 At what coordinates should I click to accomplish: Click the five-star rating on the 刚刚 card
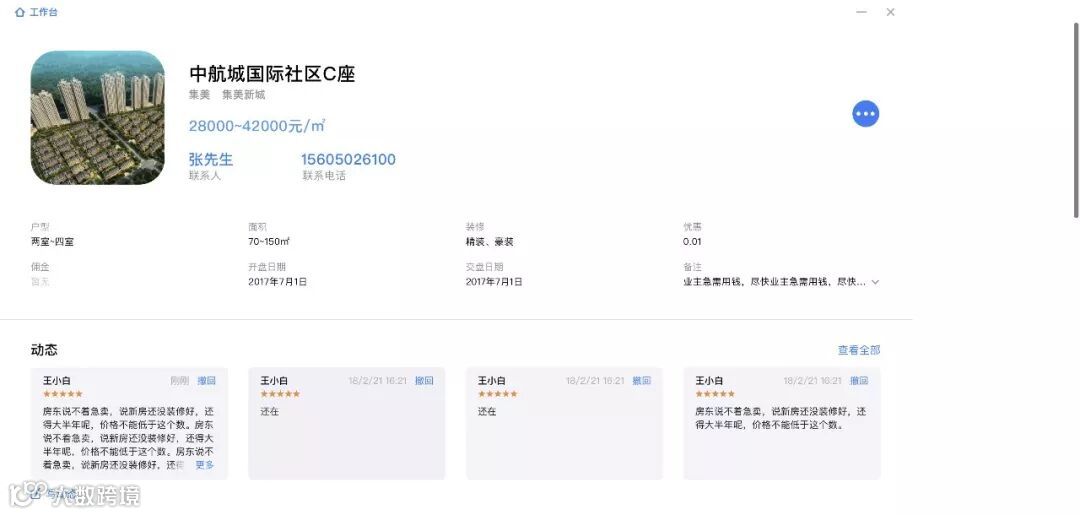63,394
